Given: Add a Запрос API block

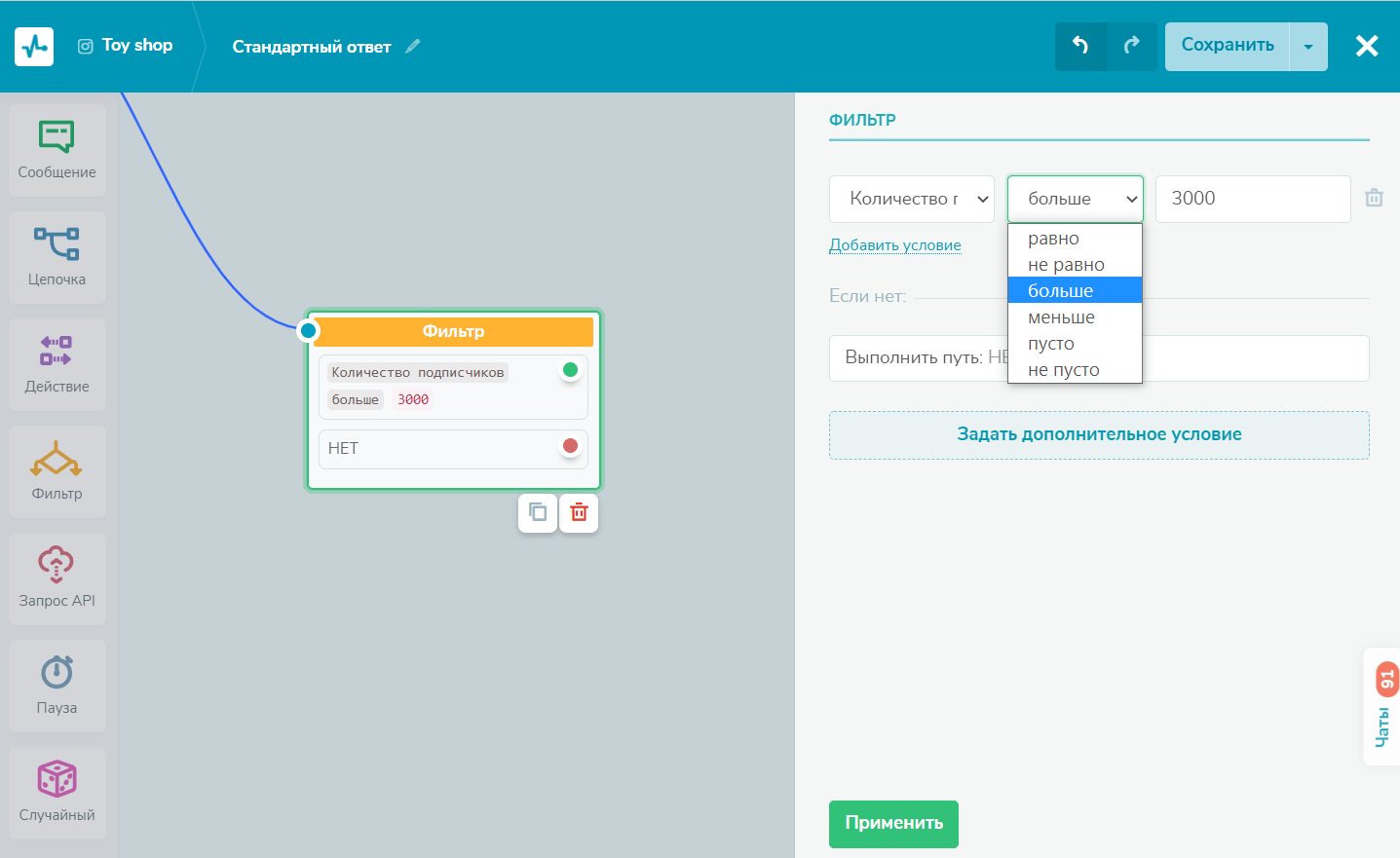Looking at the screenshot, I should pyautogui.click(x=57, y=578).
